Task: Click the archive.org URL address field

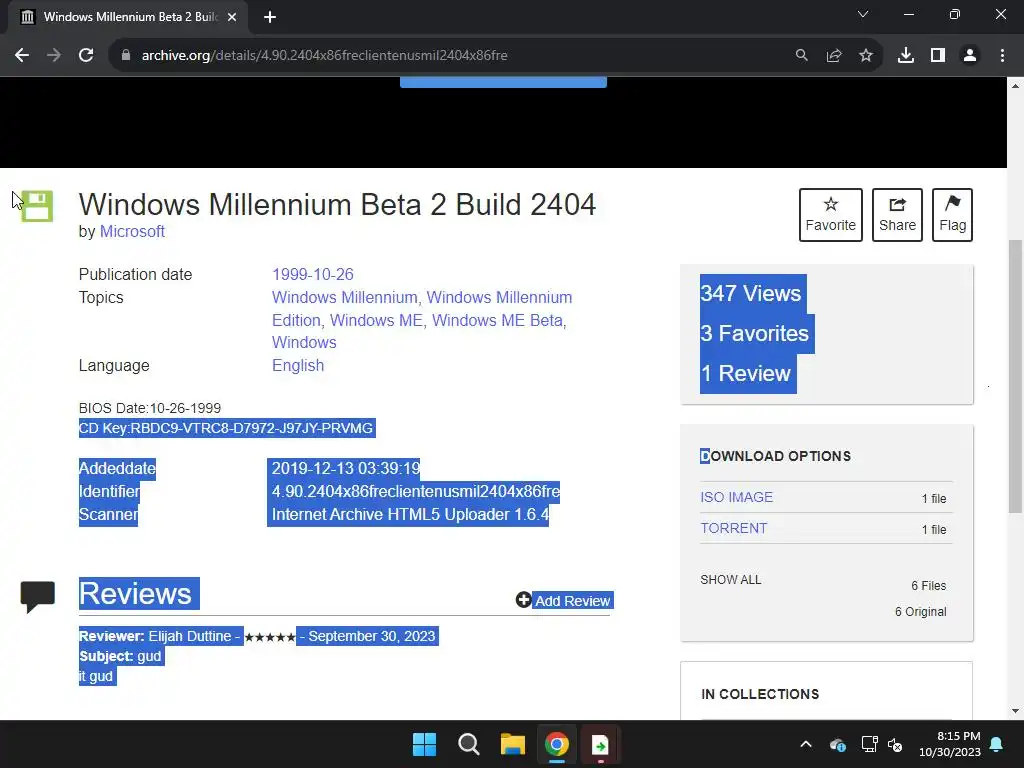Action: click(451, 56)
